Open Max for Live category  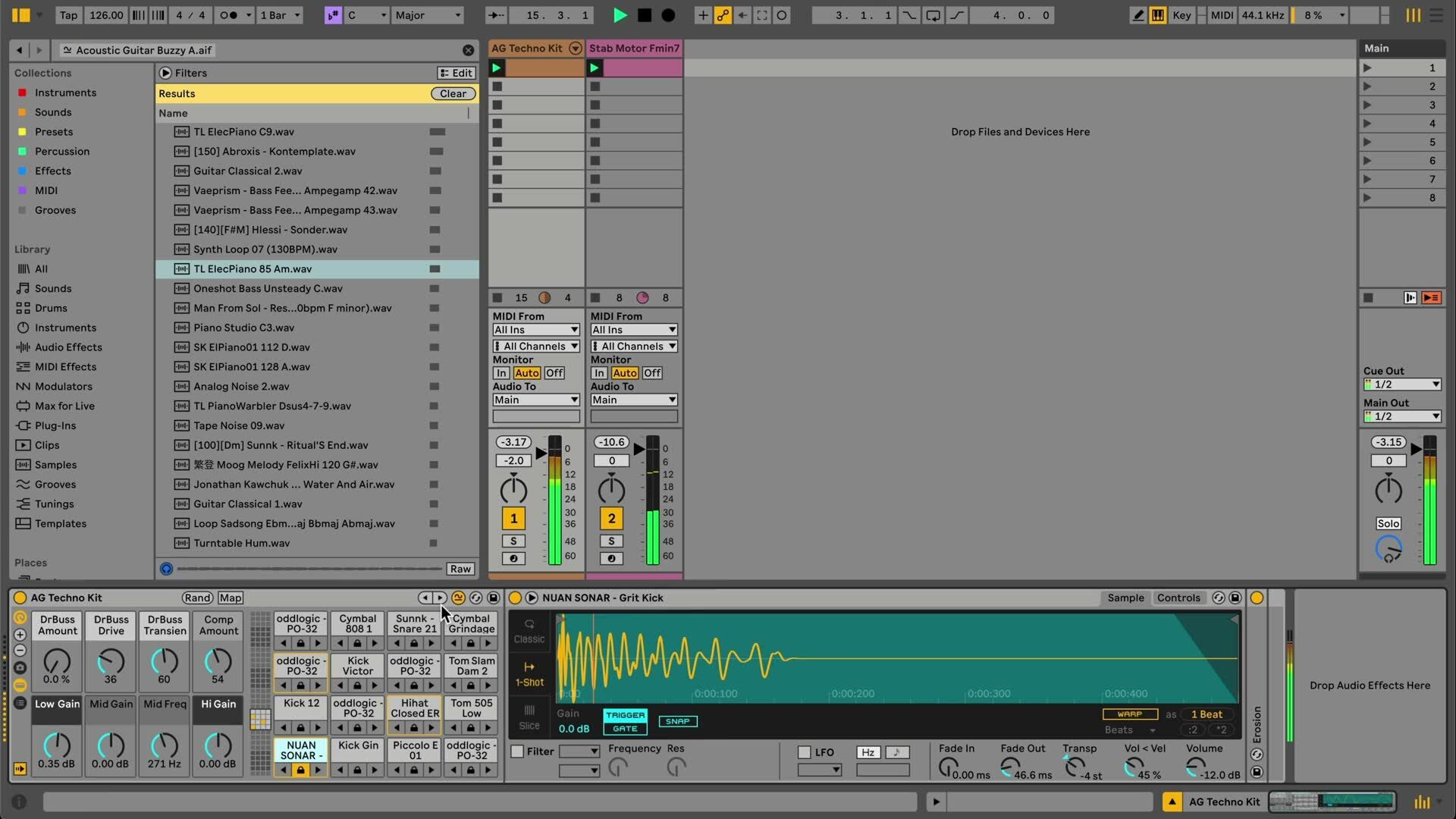[64, 406]
